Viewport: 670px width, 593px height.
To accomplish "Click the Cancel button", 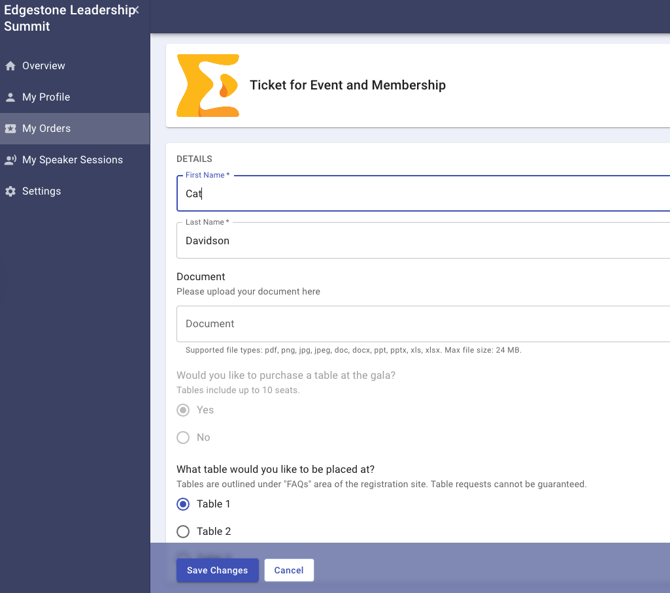I will pyautogui.click(x=289, y=570).
